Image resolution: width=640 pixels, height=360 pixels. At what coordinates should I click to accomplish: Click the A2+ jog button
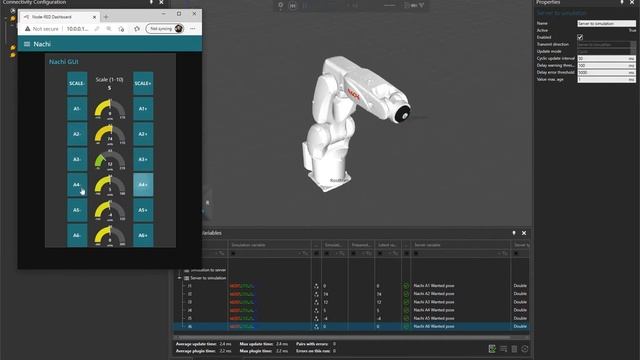143,134
